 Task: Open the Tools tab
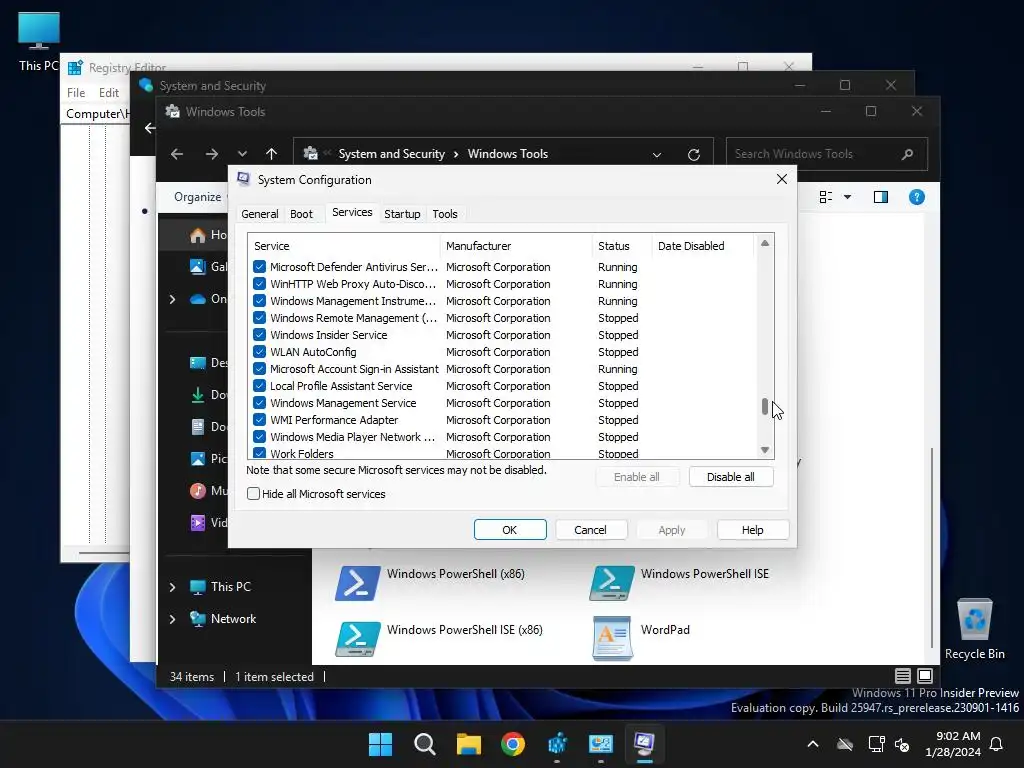(x=445, y=214)
